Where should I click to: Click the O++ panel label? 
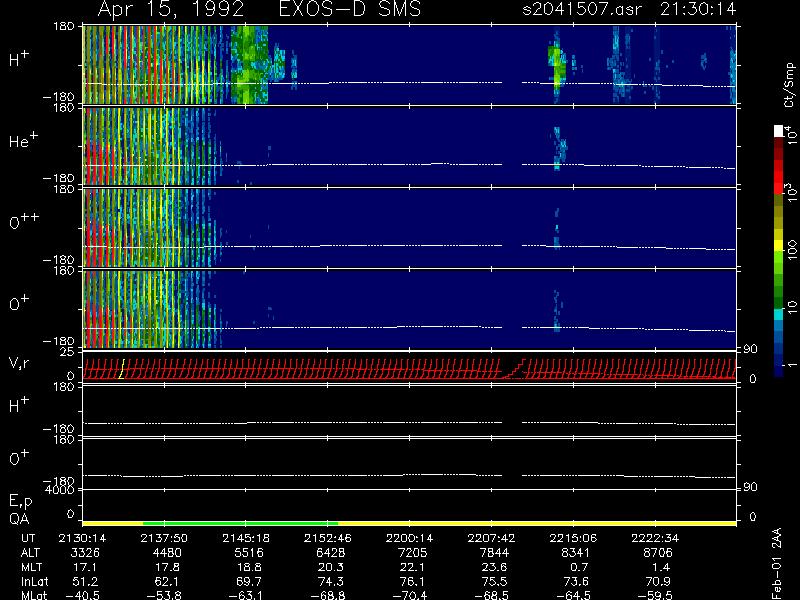click(x=24, y=221)
